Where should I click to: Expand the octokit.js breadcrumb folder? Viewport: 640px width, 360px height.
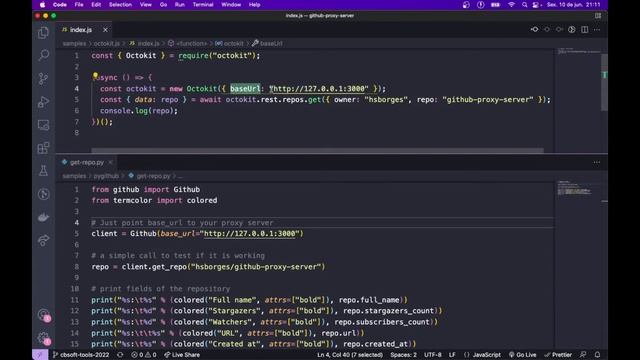107,43
